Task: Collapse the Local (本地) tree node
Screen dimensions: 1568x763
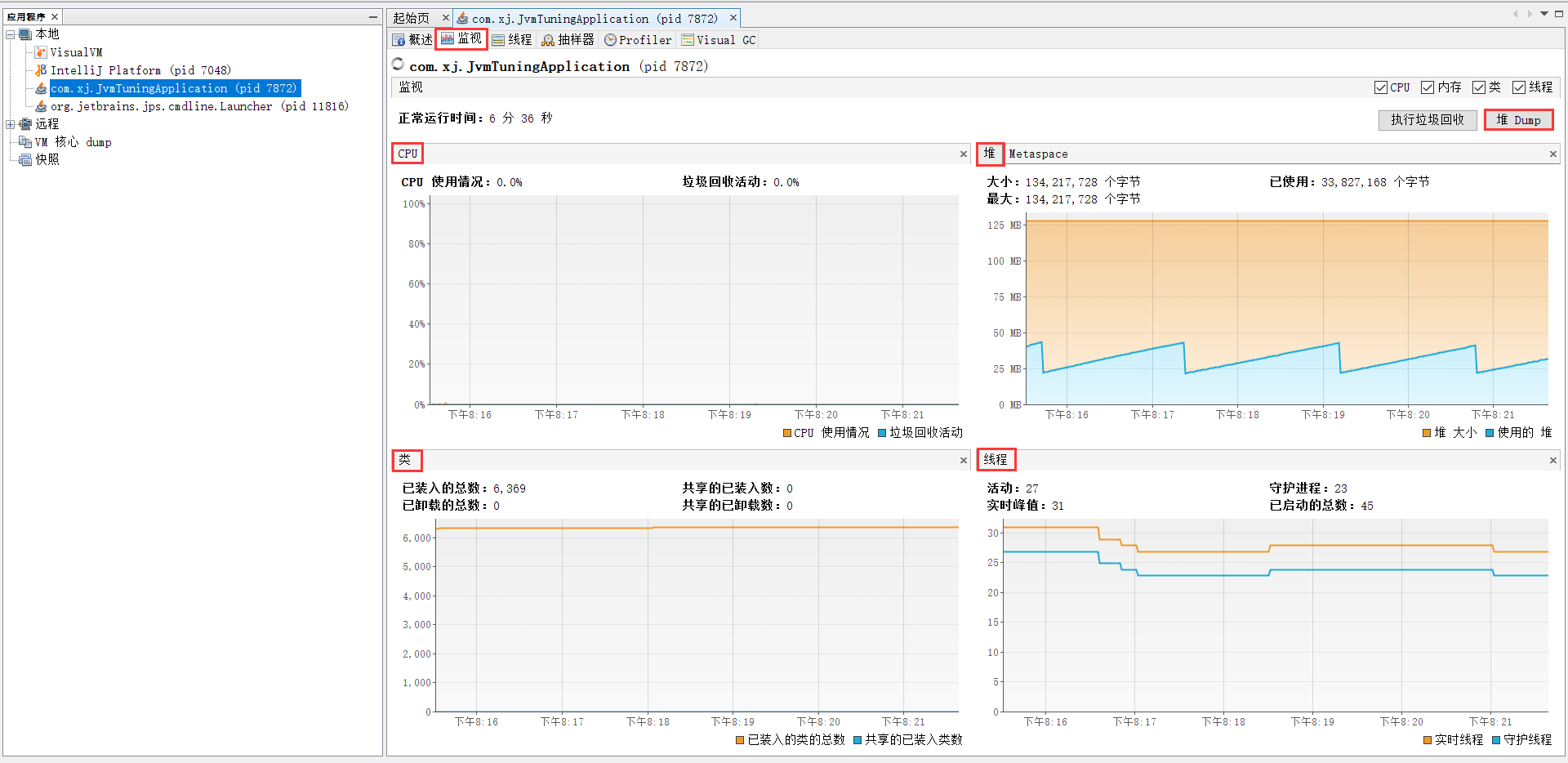Action: 11,34
